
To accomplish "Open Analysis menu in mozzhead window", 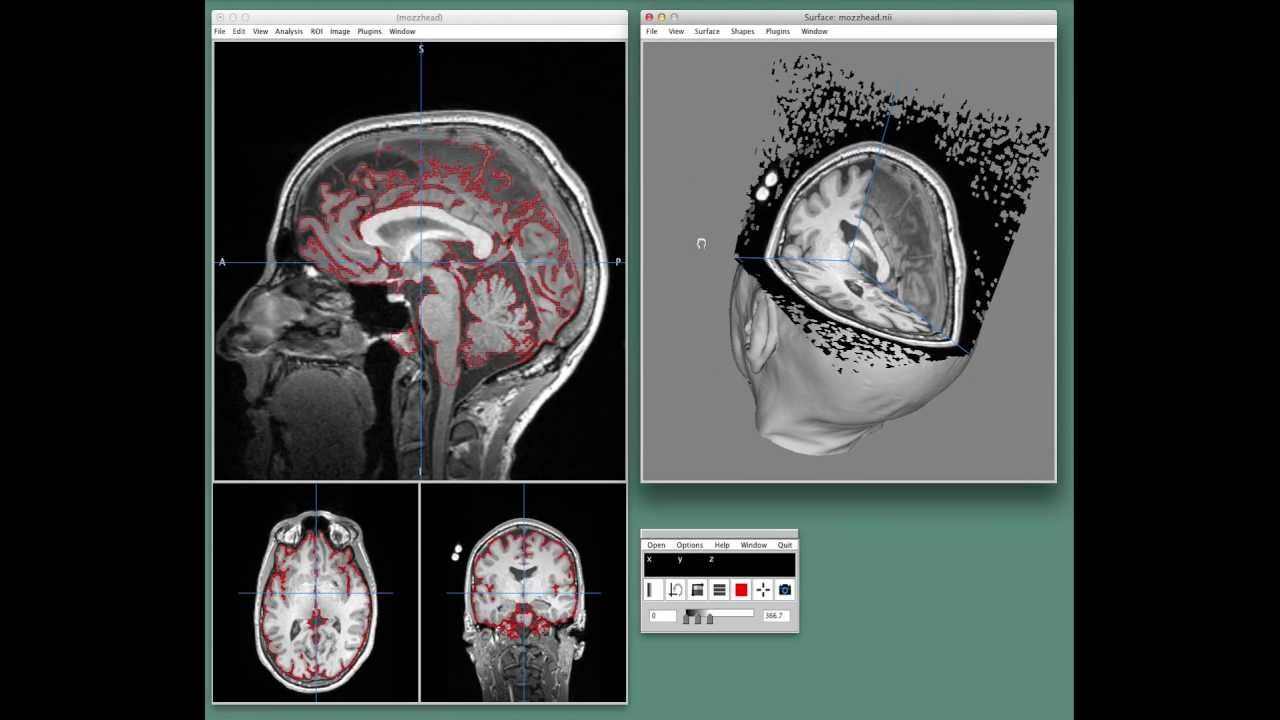I will [289, 32].
